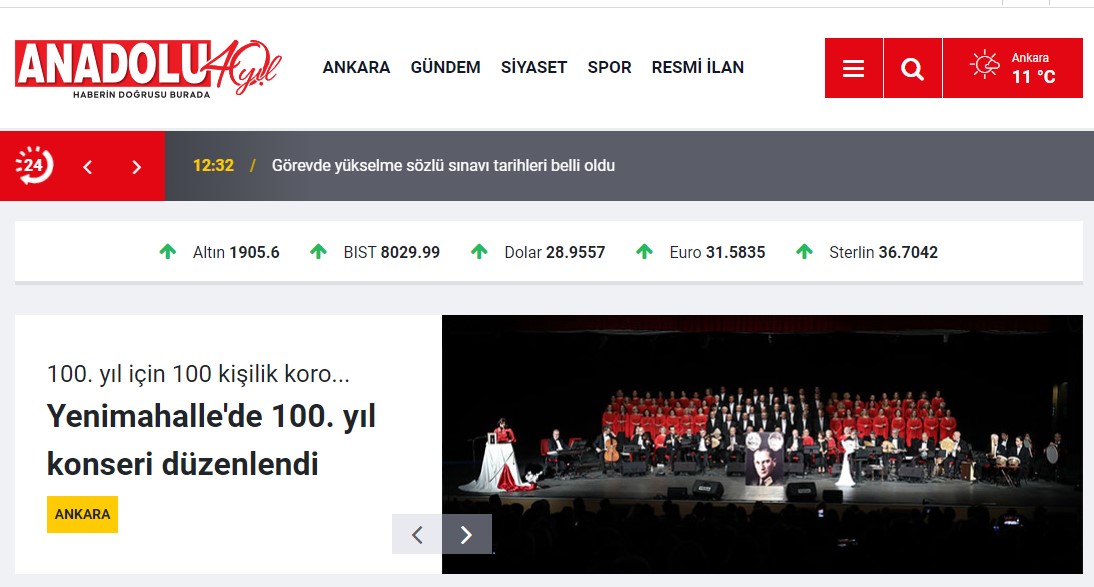1094x587 pixels.
Task: Read the ticker story about sınav tarihleri
Action: coord(443,166)
